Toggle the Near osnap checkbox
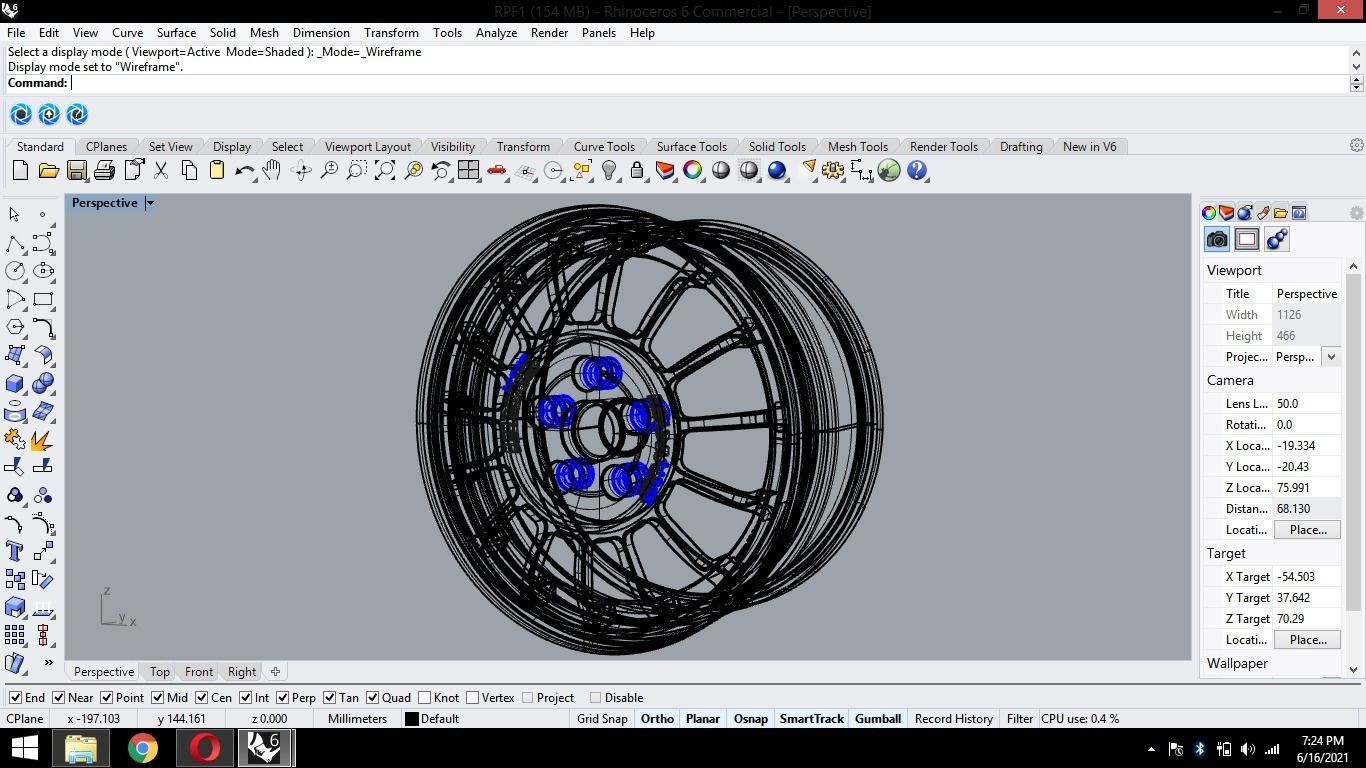Screen dimensions: 1366x768 (58, 698)
